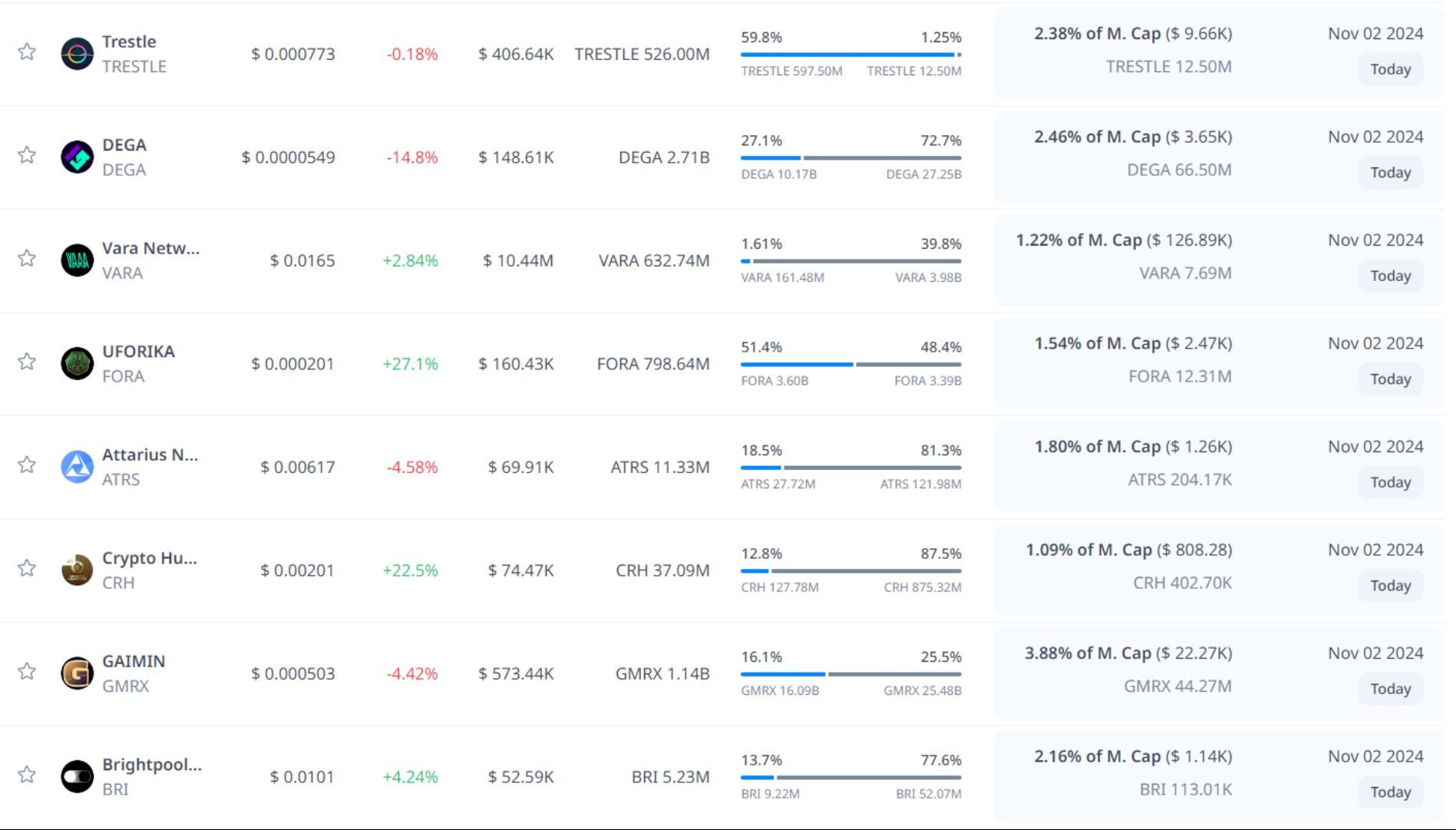Click UFORIKA's unlock progress bar
The image size is (1456, 830).
pos(850,365)
